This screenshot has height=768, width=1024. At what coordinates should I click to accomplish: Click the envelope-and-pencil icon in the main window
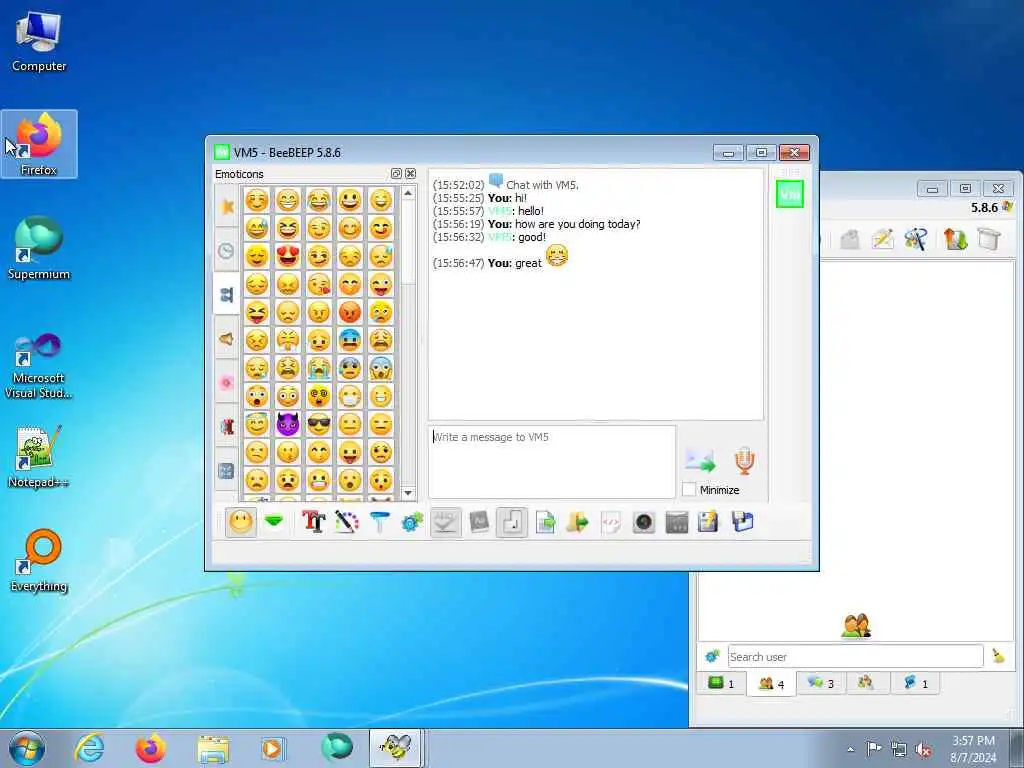[x=882, y=239]
